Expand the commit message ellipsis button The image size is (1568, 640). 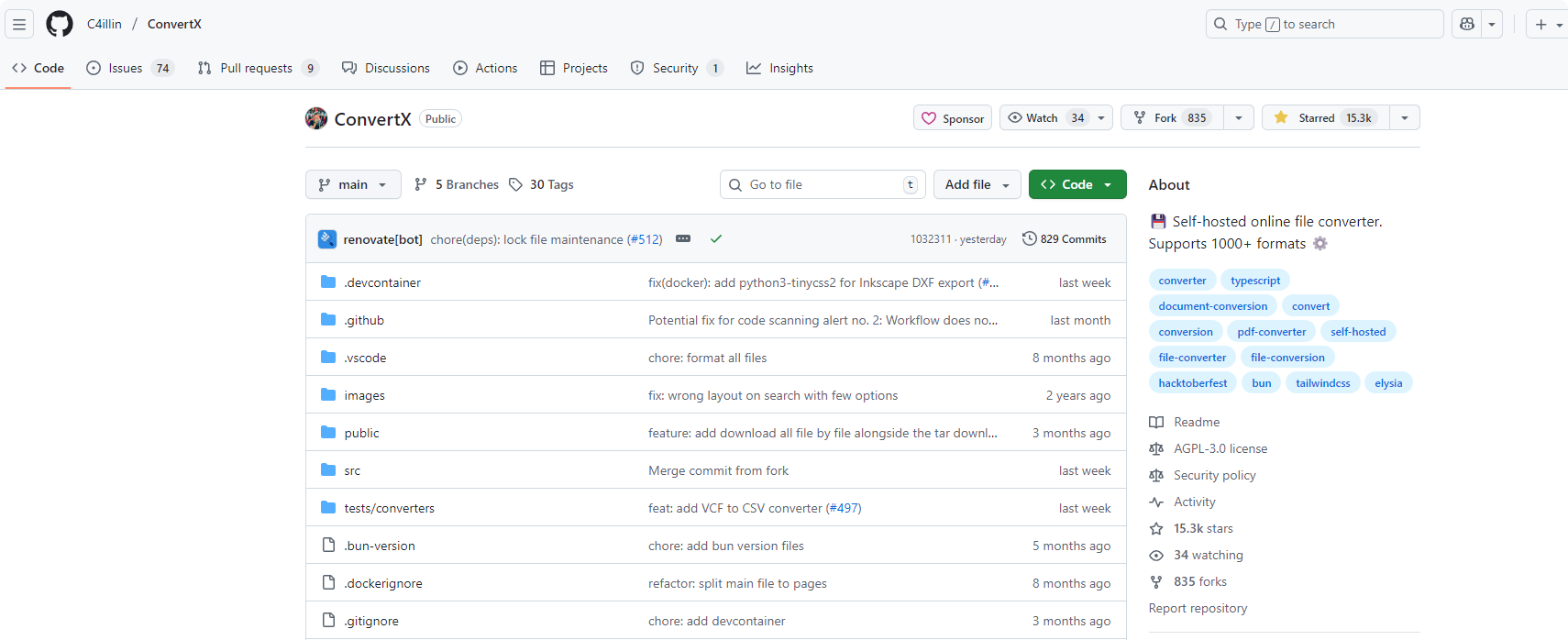(x=683, y=238)
